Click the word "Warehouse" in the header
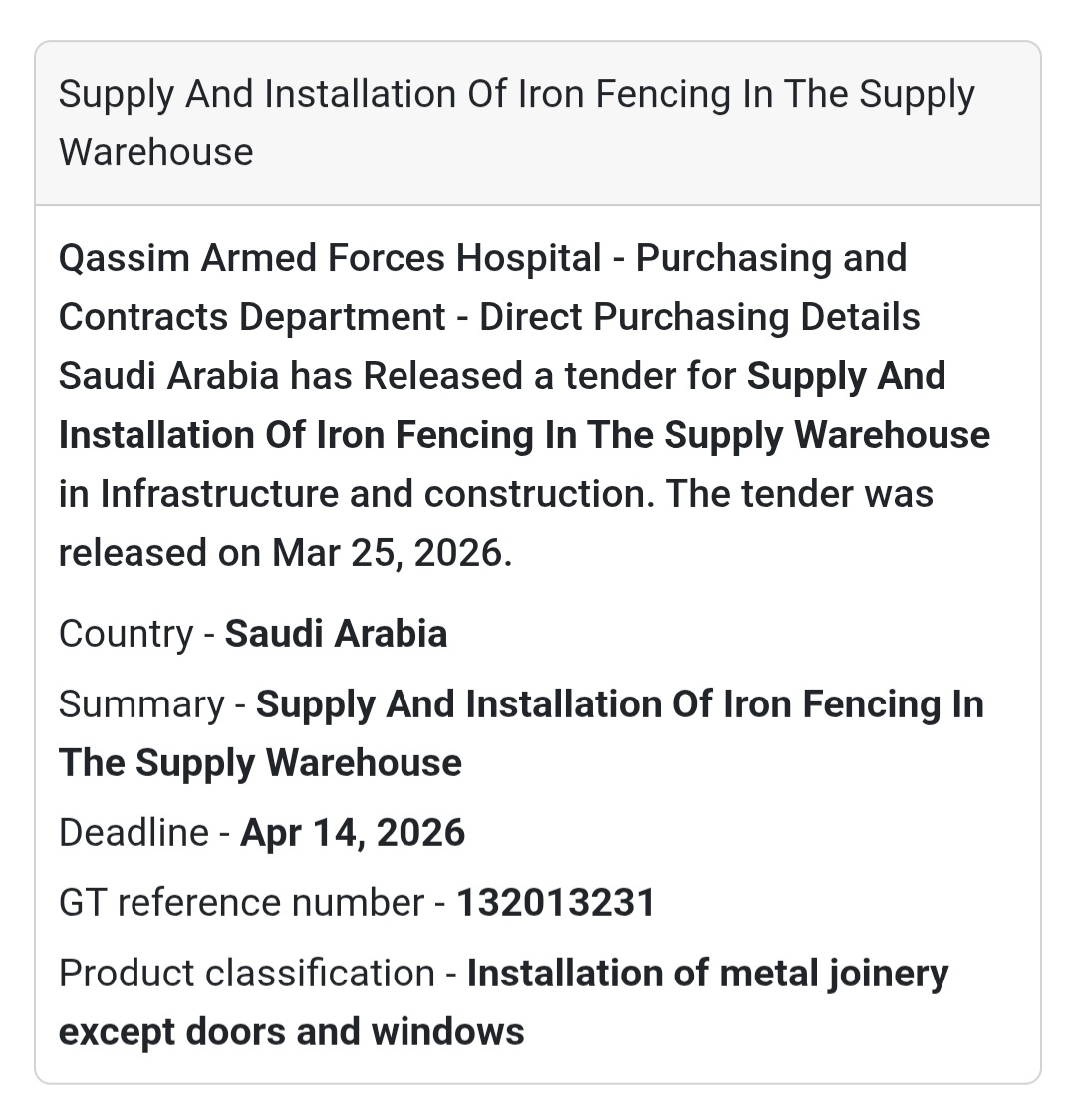1076x1120 pixels. coord(156,152)
